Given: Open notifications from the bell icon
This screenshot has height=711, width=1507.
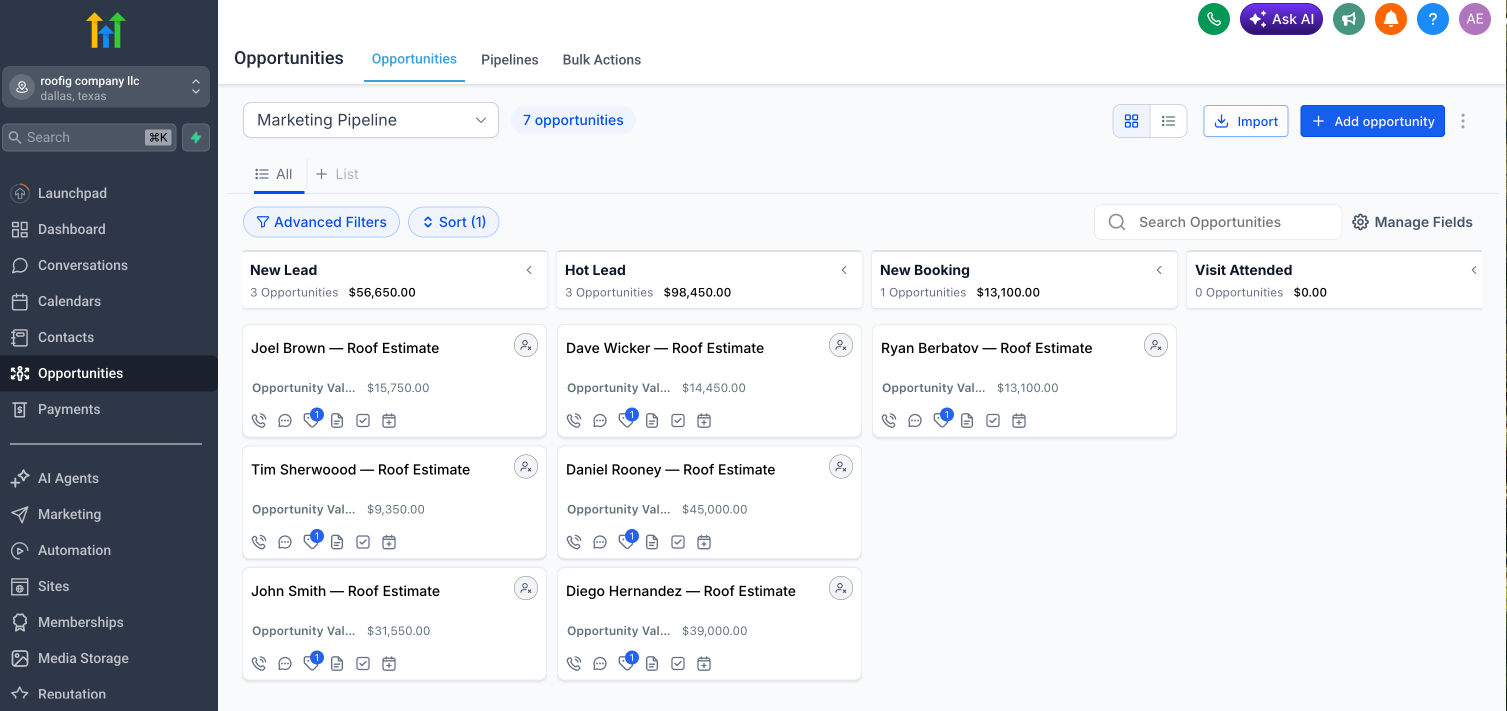Looking at the screenshot, I should [1390, 19].
